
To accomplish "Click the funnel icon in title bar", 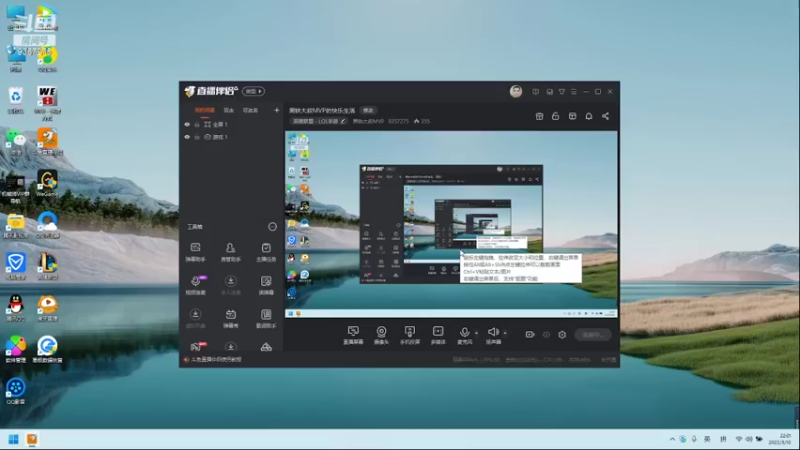I will (562, 92).
